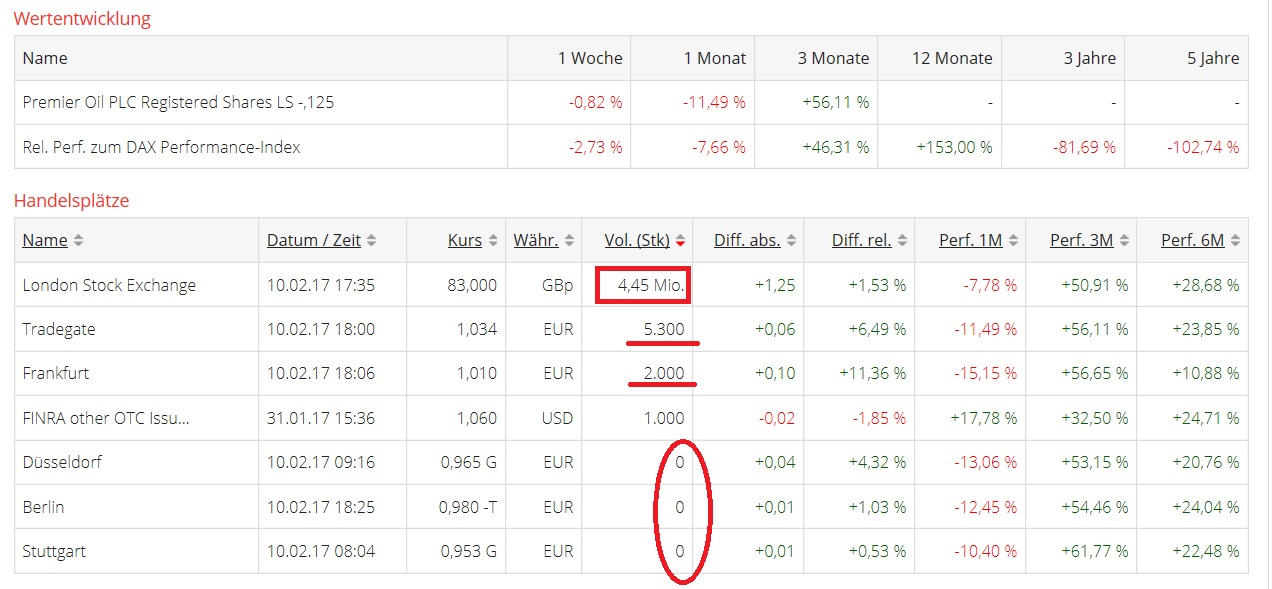1272x589 pixels.
Task: Click the red sort arrow beside Vol. (Stk)
Action: (x=680, y=241)
